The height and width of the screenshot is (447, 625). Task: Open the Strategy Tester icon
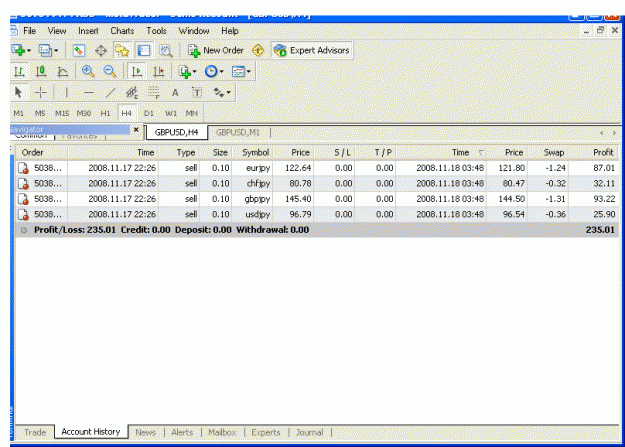pyautogui.click(x=166, y=51)
